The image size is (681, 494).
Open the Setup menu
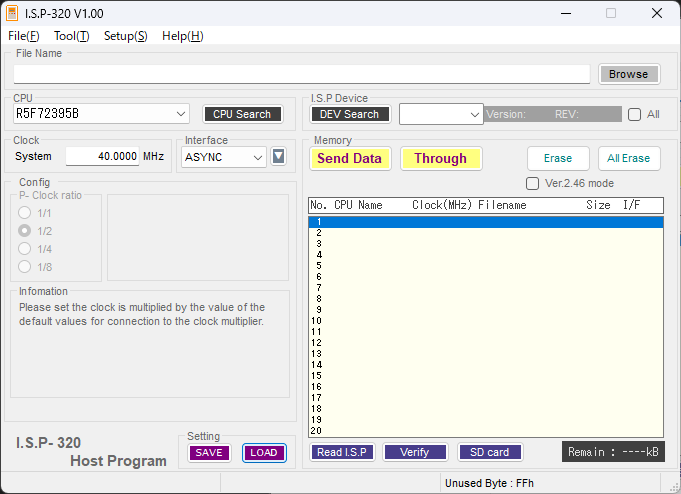125,36
